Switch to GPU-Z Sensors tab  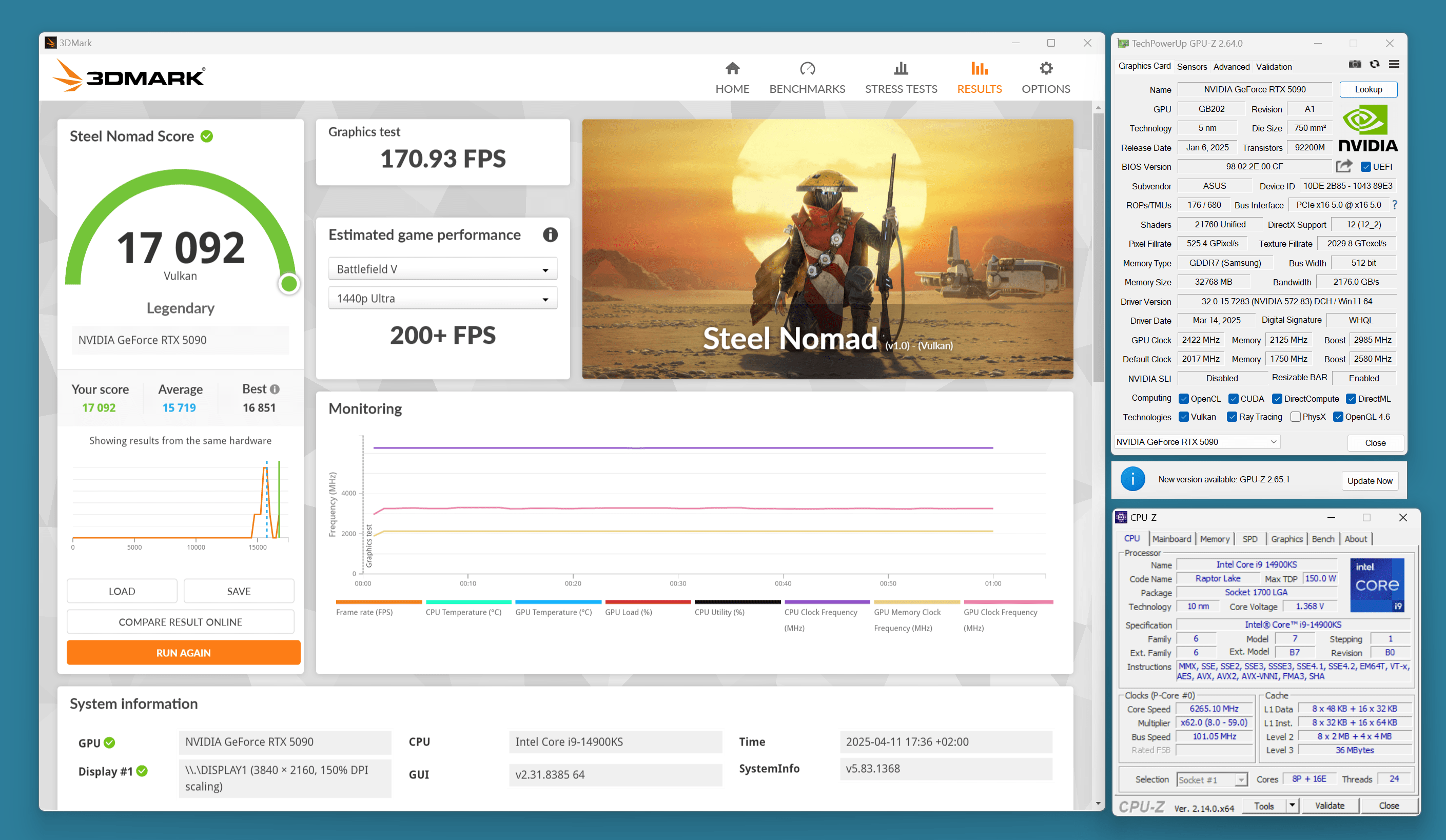(x=1192, y=67)
